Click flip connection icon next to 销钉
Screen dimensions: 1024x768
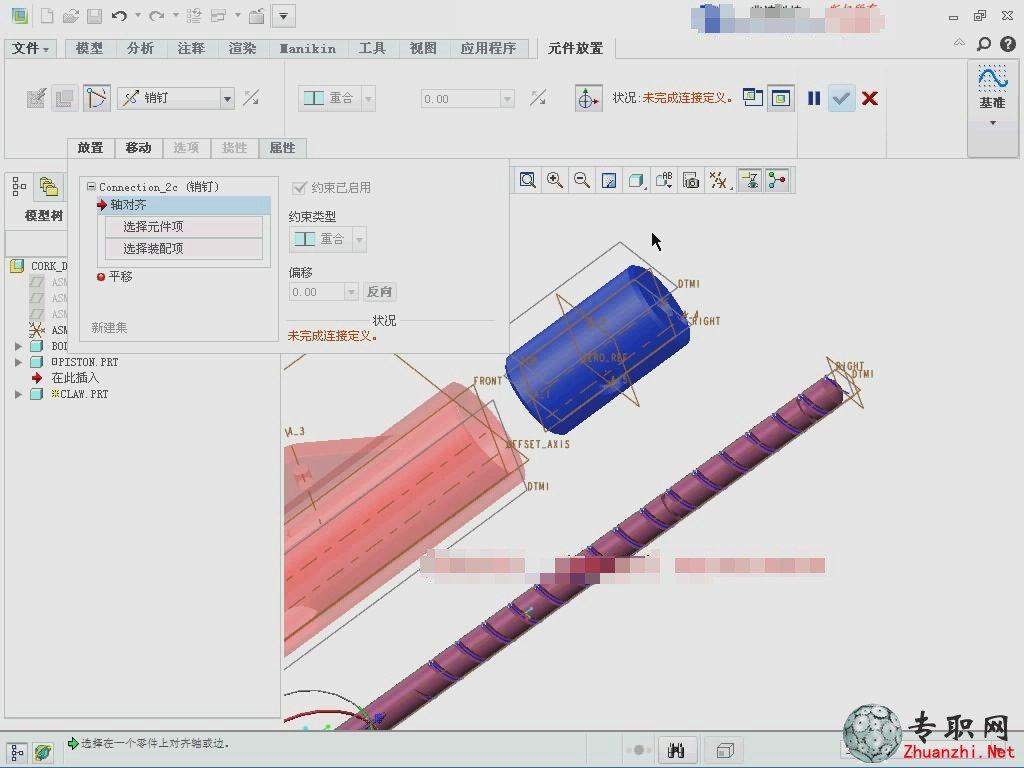251,98
